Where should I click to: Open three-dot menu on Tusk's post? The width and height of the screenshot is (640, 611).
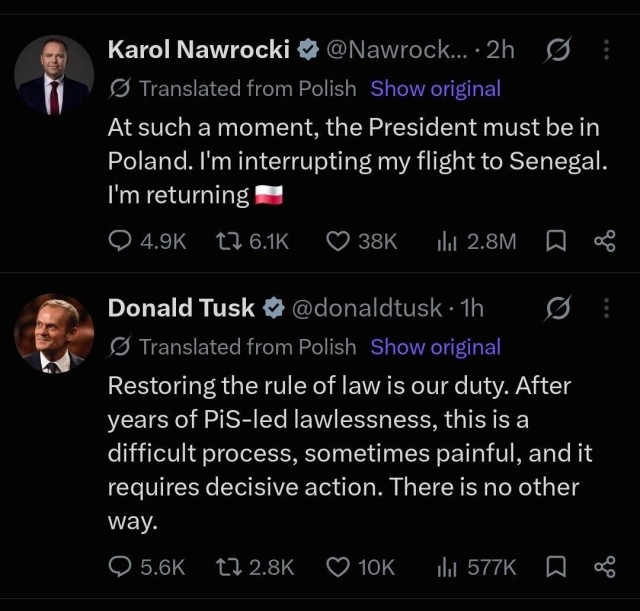pos(607,308)
